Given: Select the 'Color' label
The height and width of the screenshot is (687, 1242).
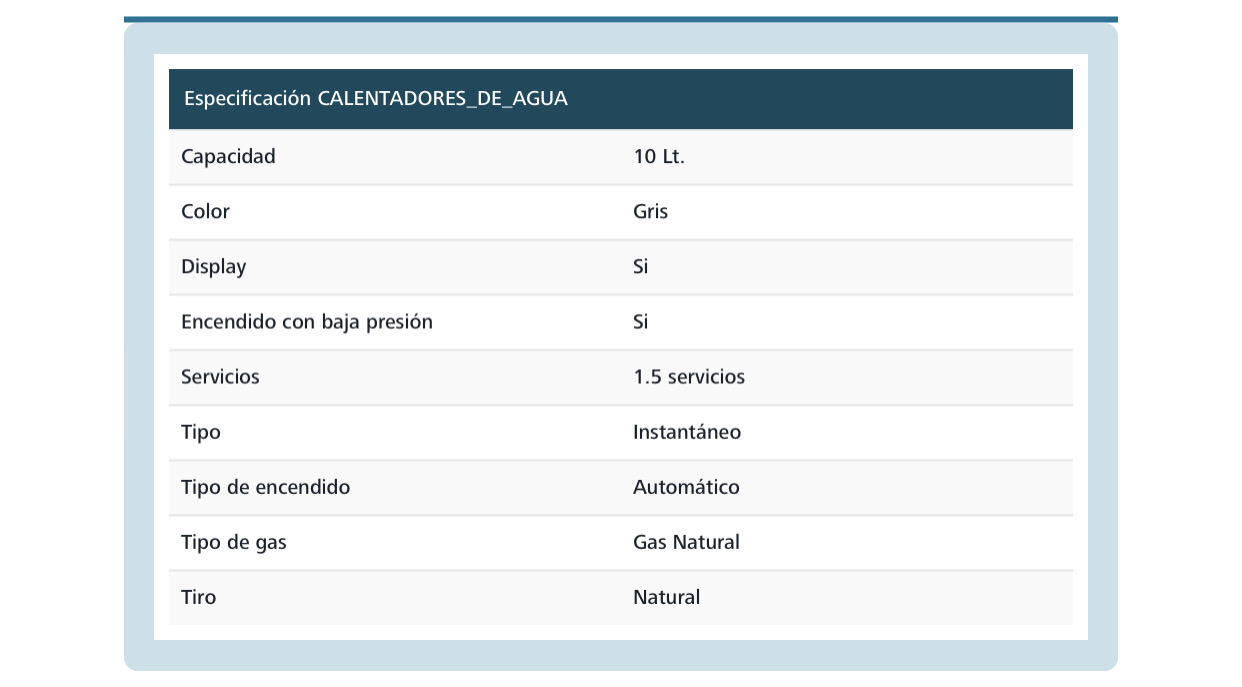Looking at the screenshot, I should tap(205, 211).
